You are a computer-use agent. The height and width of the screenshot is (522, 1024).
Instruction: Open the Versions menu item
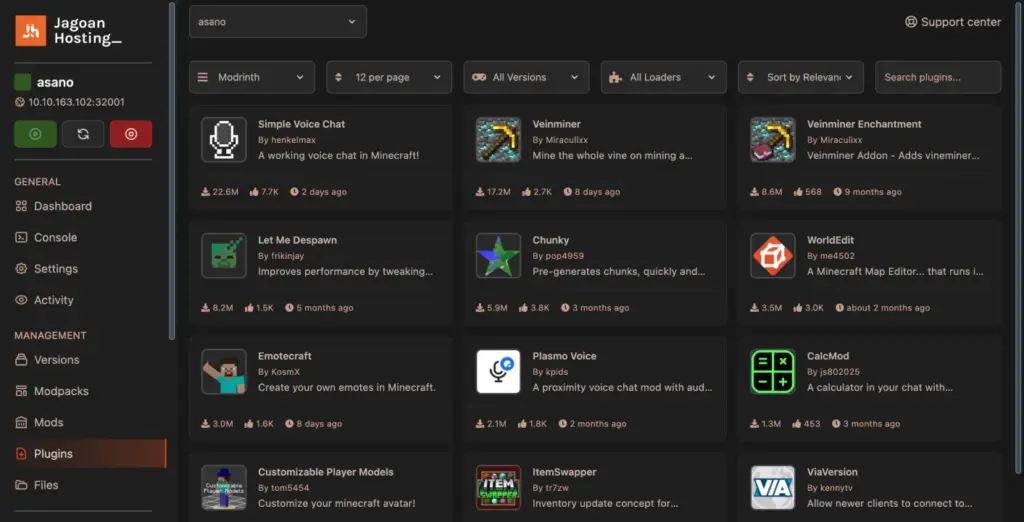pos(57,360)
